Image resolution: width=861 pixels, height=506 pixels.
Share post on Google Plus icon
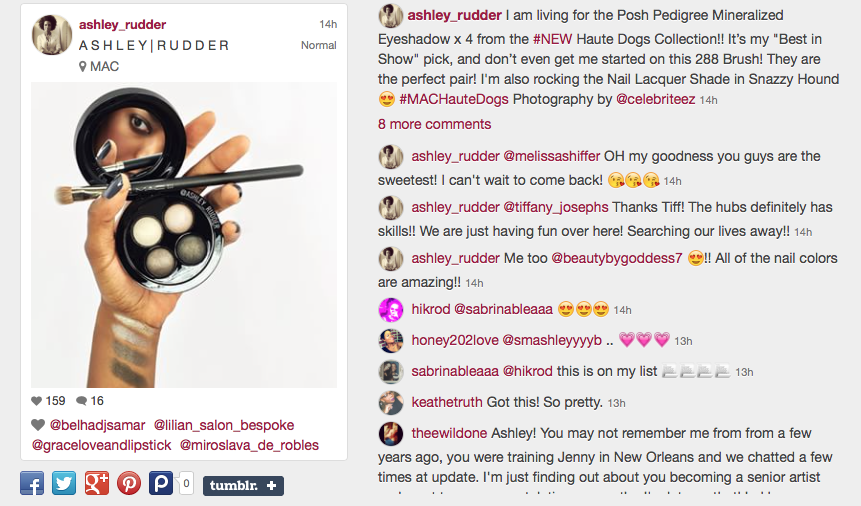click(97, 483)
